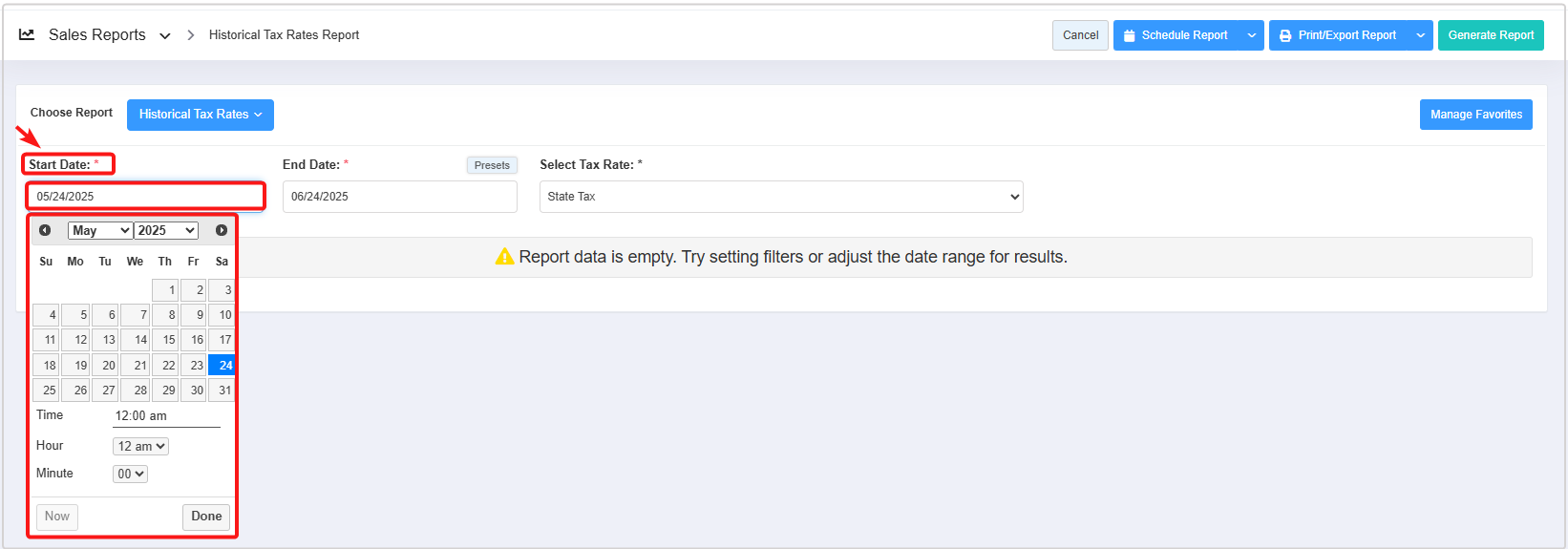Open the Sales Reports chevron menu
This screenshot has width=1568, height=549.
(165, 35)
